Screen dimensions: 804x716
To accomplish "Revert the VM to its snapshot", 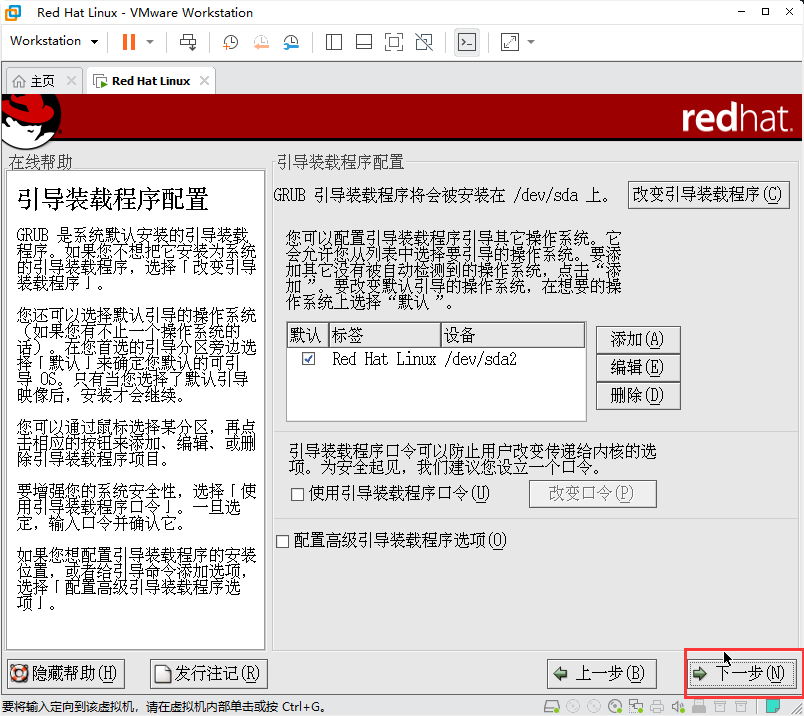I will pyautogui.click(x=262, y=41).
